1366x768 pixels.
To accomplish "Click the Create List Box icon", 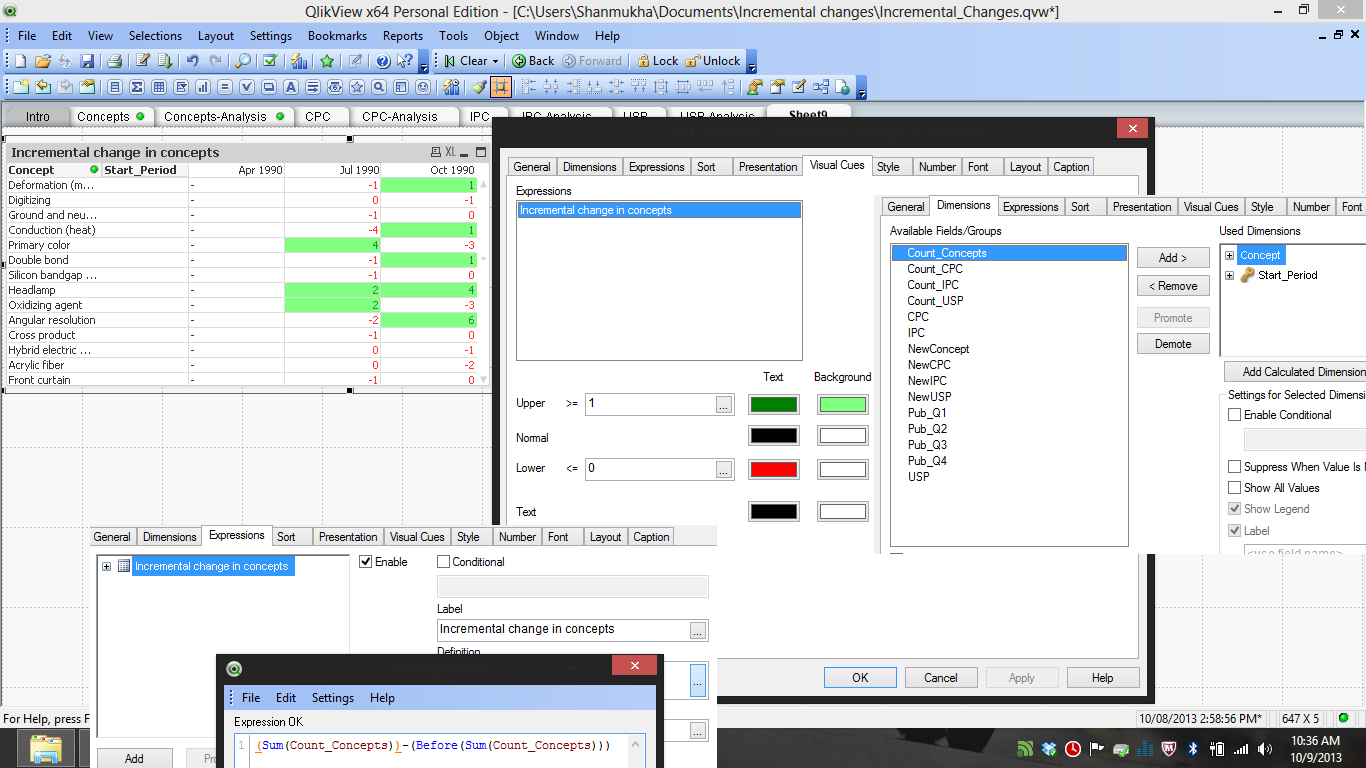I will pos(115,87).
